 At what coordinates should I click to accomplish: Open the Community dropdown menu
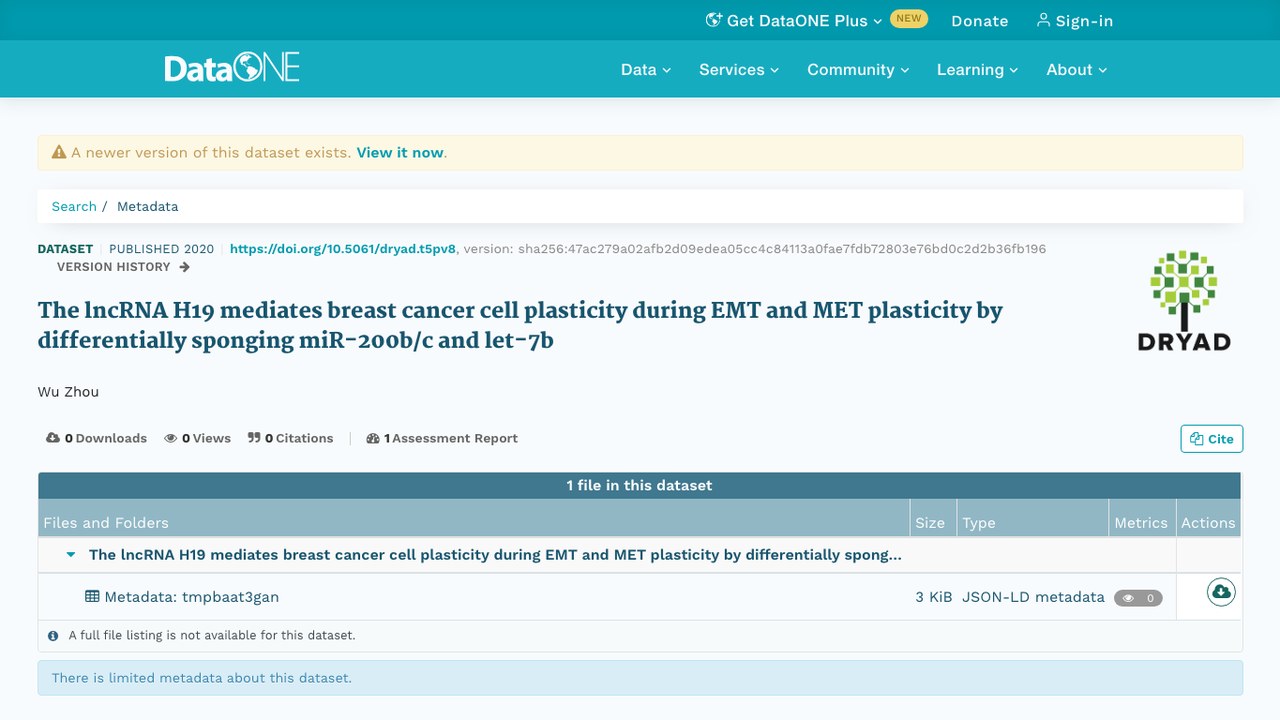pos(858,69)
